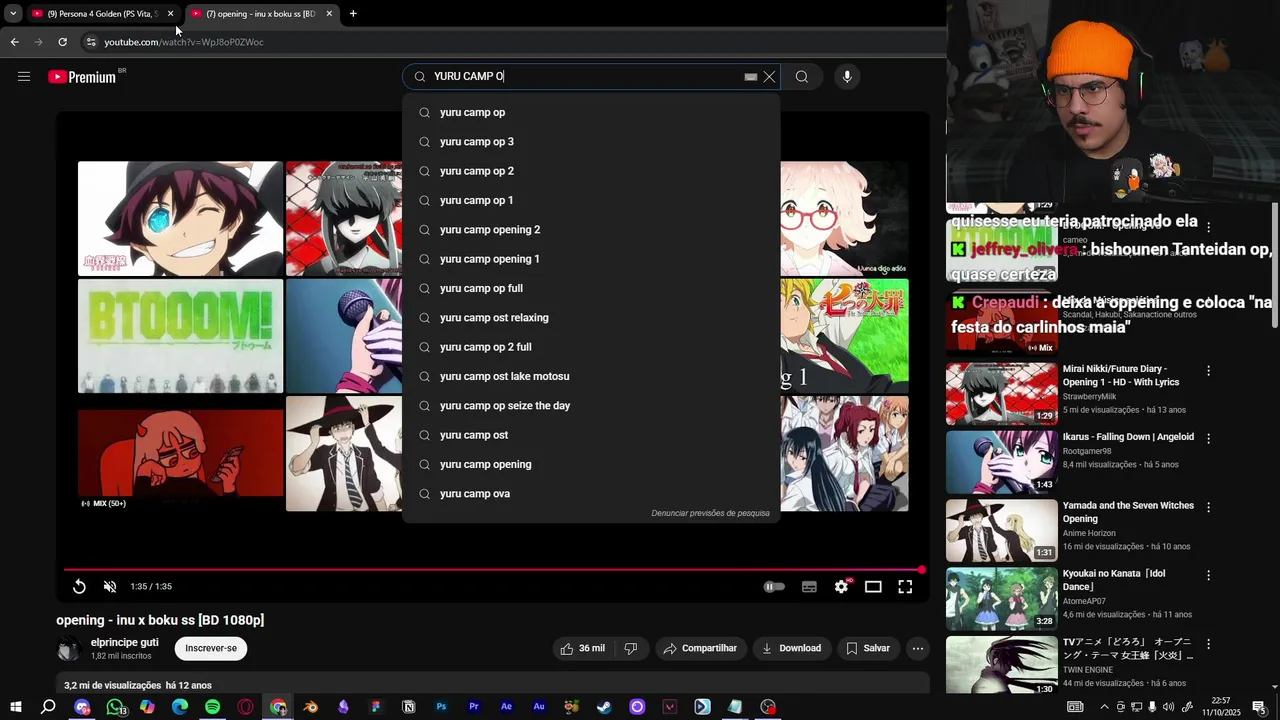
Task: Open Yamada and the Seven Witches thumbnail
Action: pyautogui.click(x=1002, y=531)
